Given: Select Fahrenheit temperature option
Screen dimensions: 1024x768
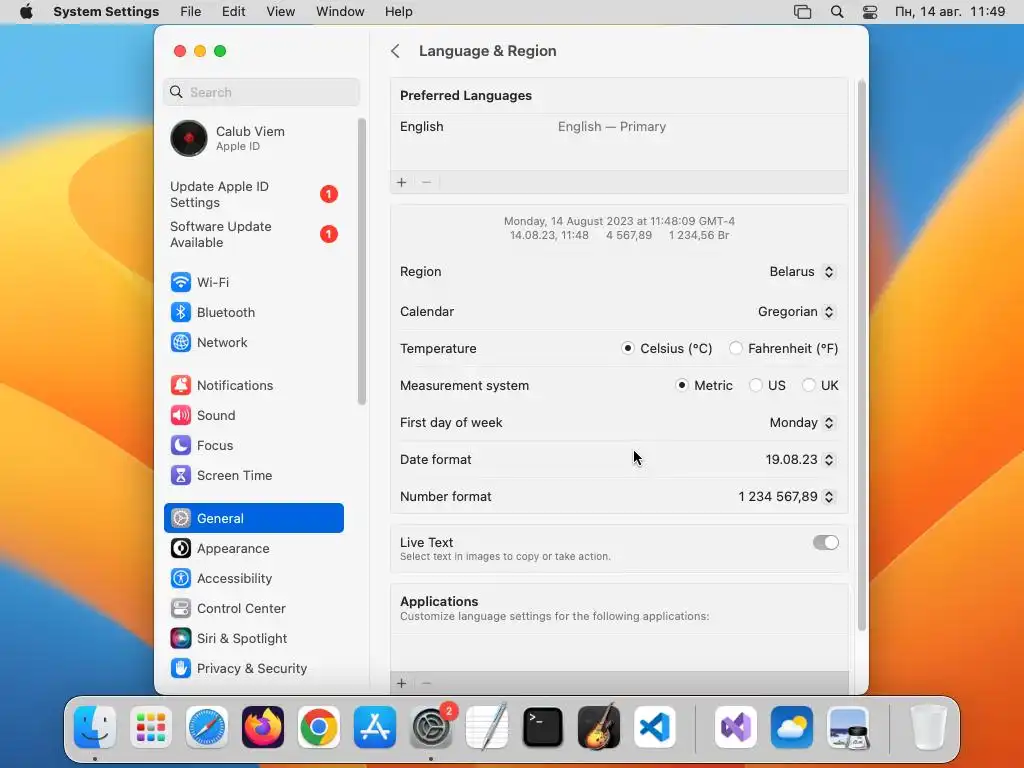Looking at the screenshot, I should click(x=736, y=348).
